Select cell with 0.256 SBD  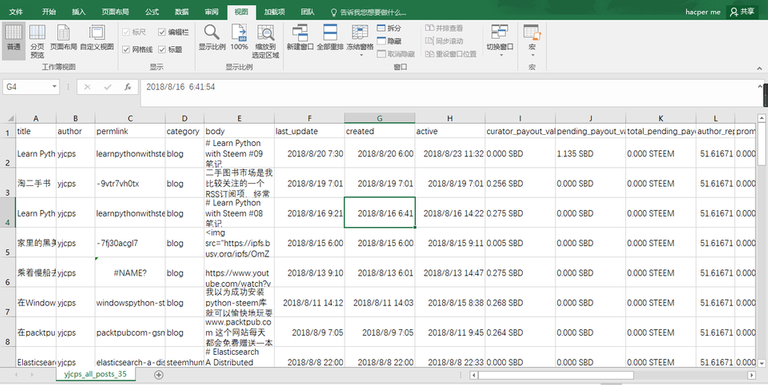point(520,183)
